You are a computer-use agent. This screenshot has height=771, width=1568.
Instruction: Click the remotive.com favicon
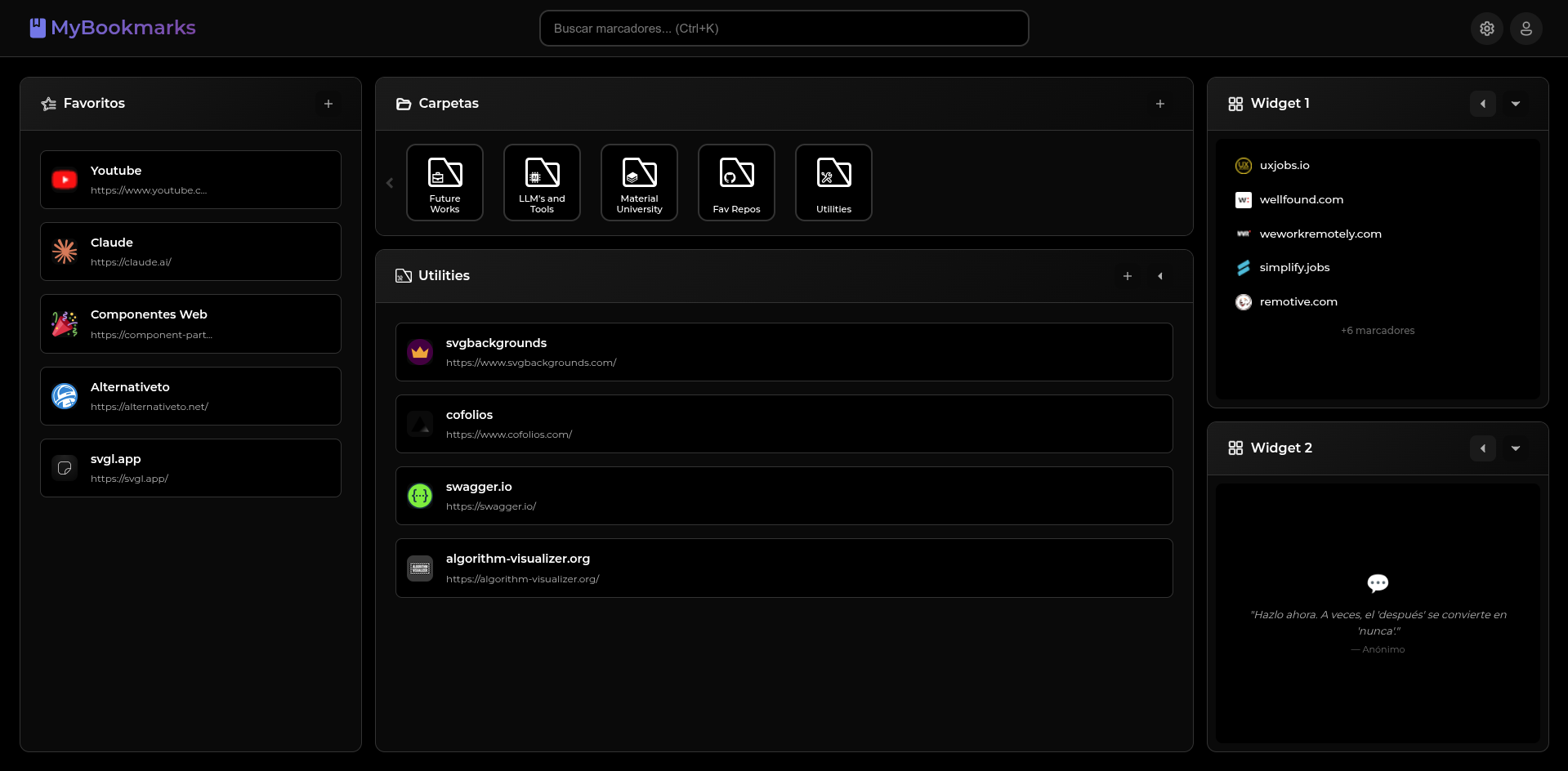[1244, 302]
